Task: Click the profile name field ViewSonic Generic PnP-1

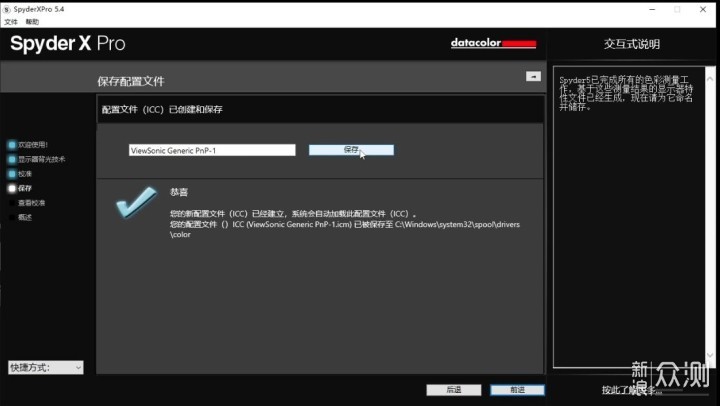Action: pyautogui.click(x=212, y=150)
